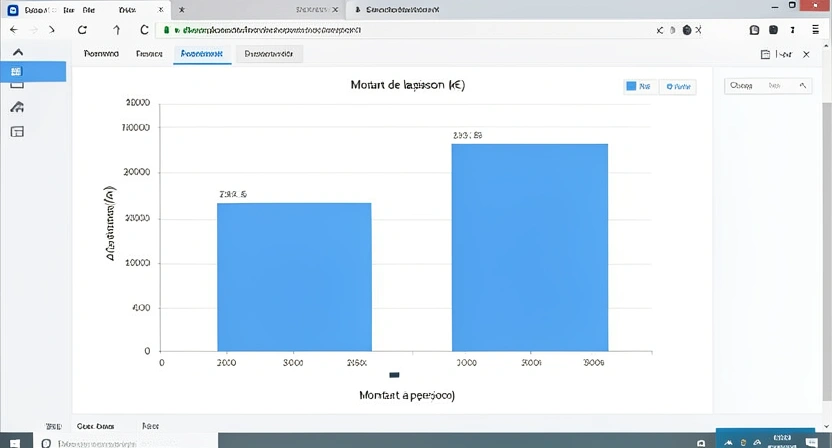Click the value label above the left bar
The height and width of the screenshot is (448, 832).
(x=233, y=194)
